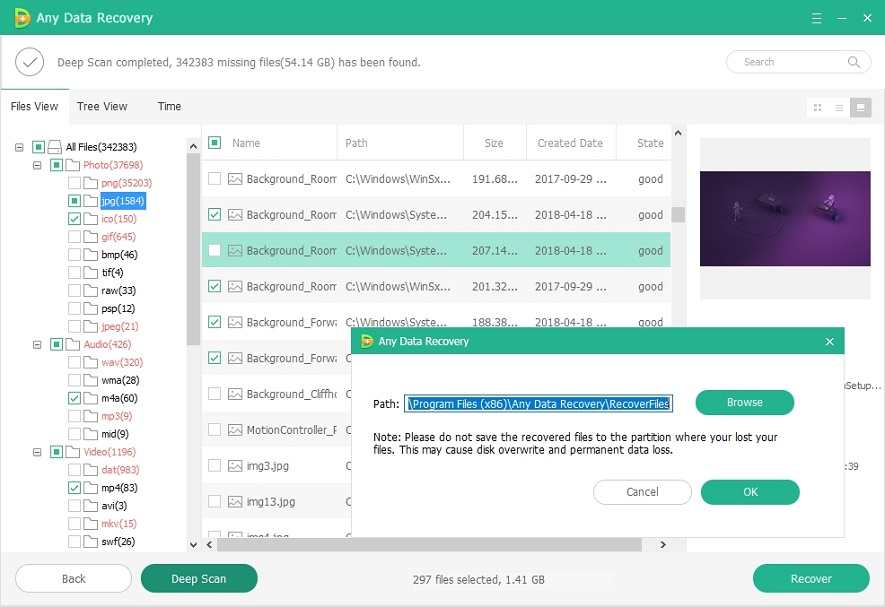Collapse the All Files tree node
The width and height of the screenshot is (885, 607).
click(20, 147)
